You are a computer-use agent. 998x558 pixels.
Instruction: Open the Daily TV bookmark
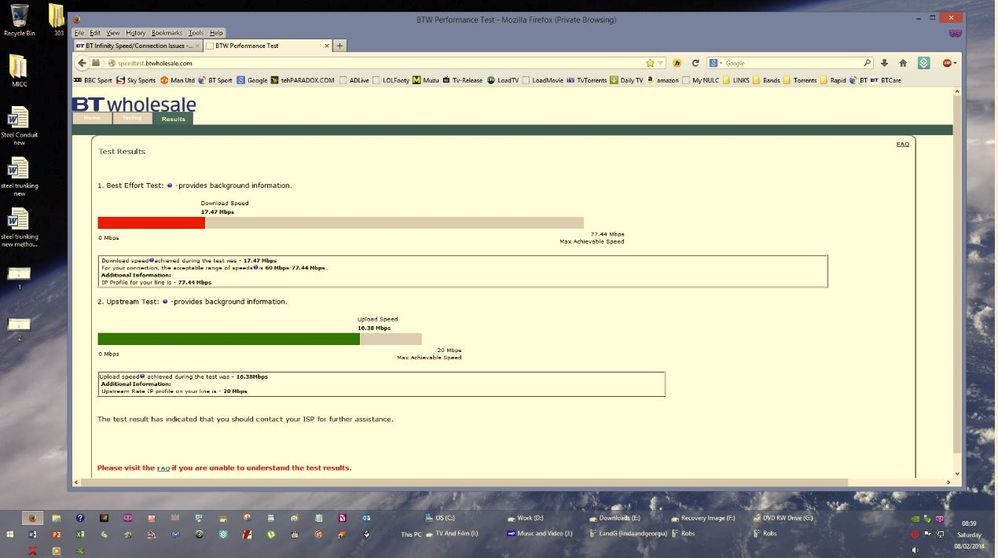626,80
